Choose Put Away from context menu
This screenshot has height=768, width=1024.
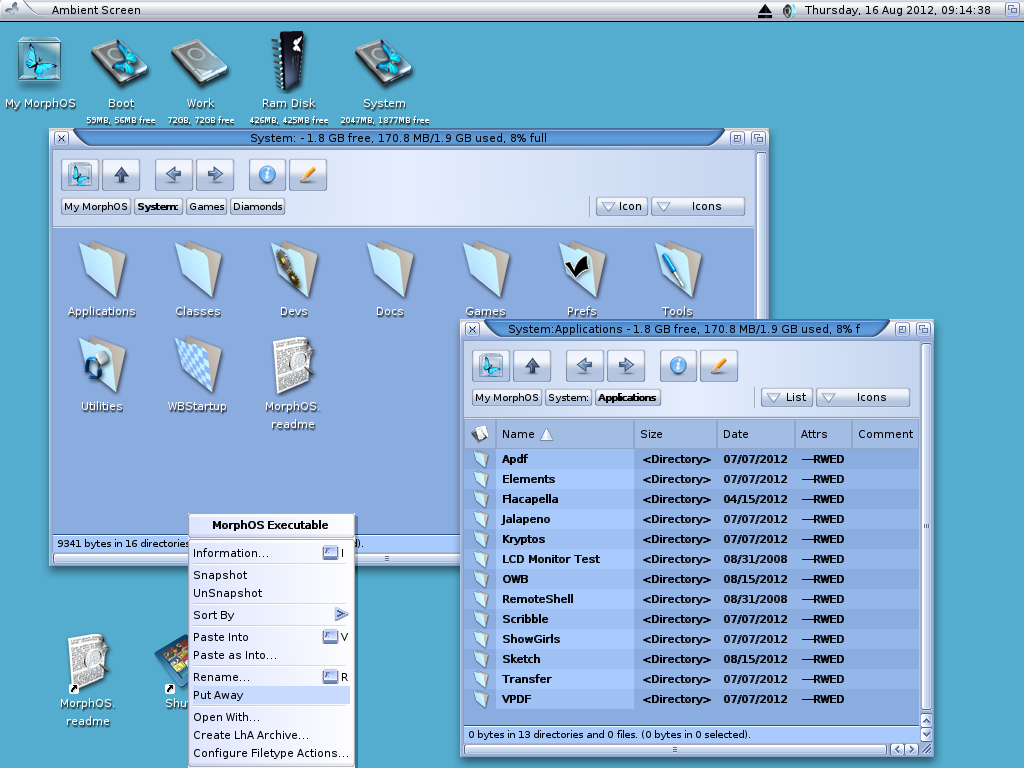pyautogui.click(x=270, y=695)
